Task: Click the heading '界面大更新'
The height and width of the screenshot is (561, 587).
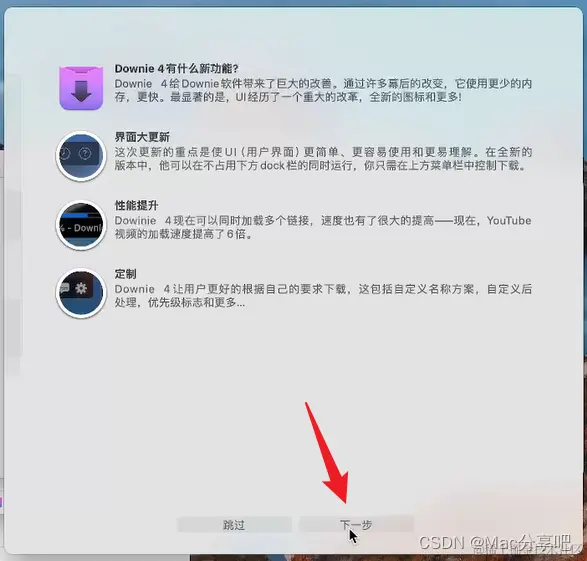Action: click(142, 137)
